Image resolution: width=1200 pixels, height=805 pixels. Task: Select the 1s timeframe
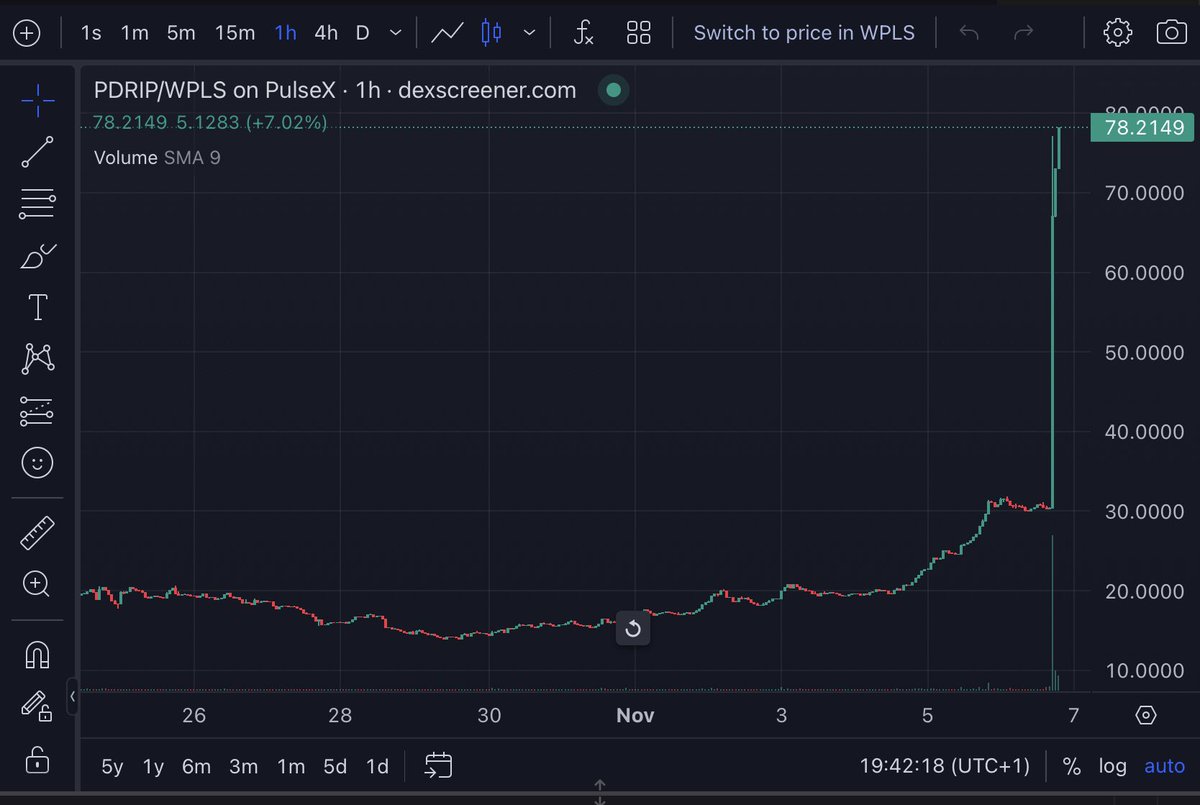(91, 33)
